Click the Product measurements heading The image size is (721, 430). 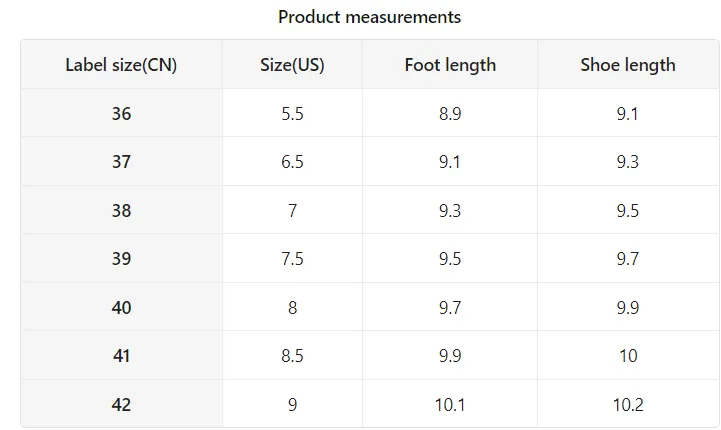coord(369,17)
